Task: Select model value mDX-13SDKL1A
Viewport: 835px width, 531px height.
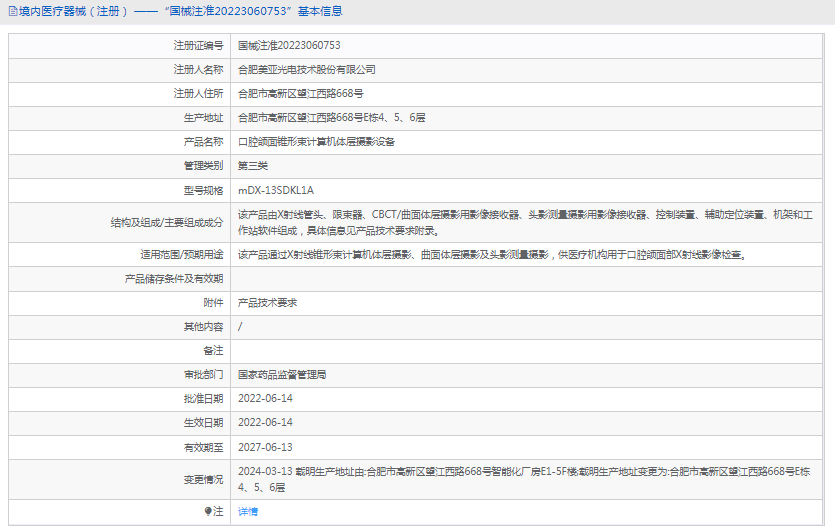Action: coord(276,190)
